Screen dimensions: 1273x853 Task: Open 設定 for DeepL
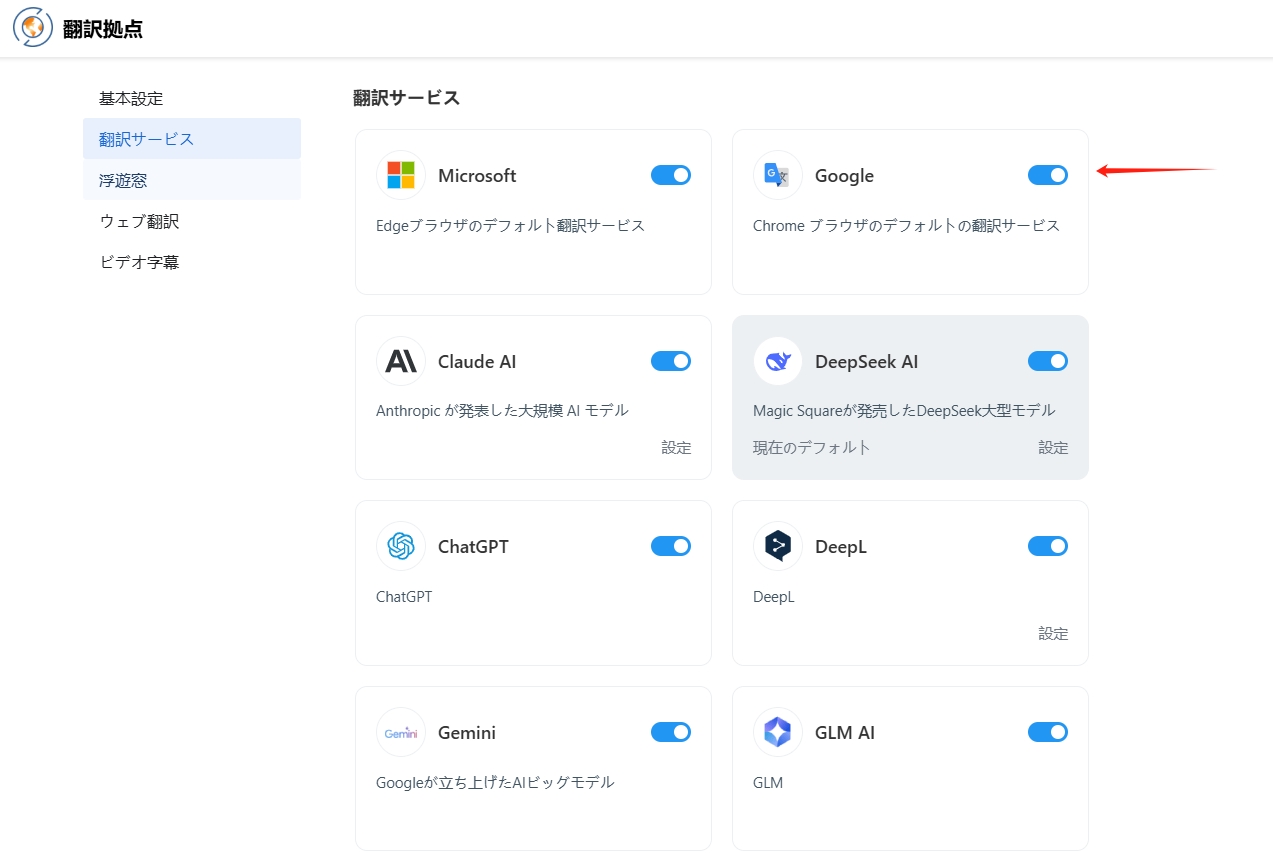1053,633
